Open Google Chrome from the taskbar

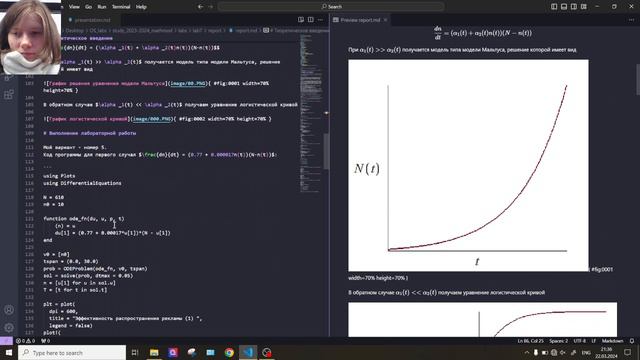[x=229, y=352]
